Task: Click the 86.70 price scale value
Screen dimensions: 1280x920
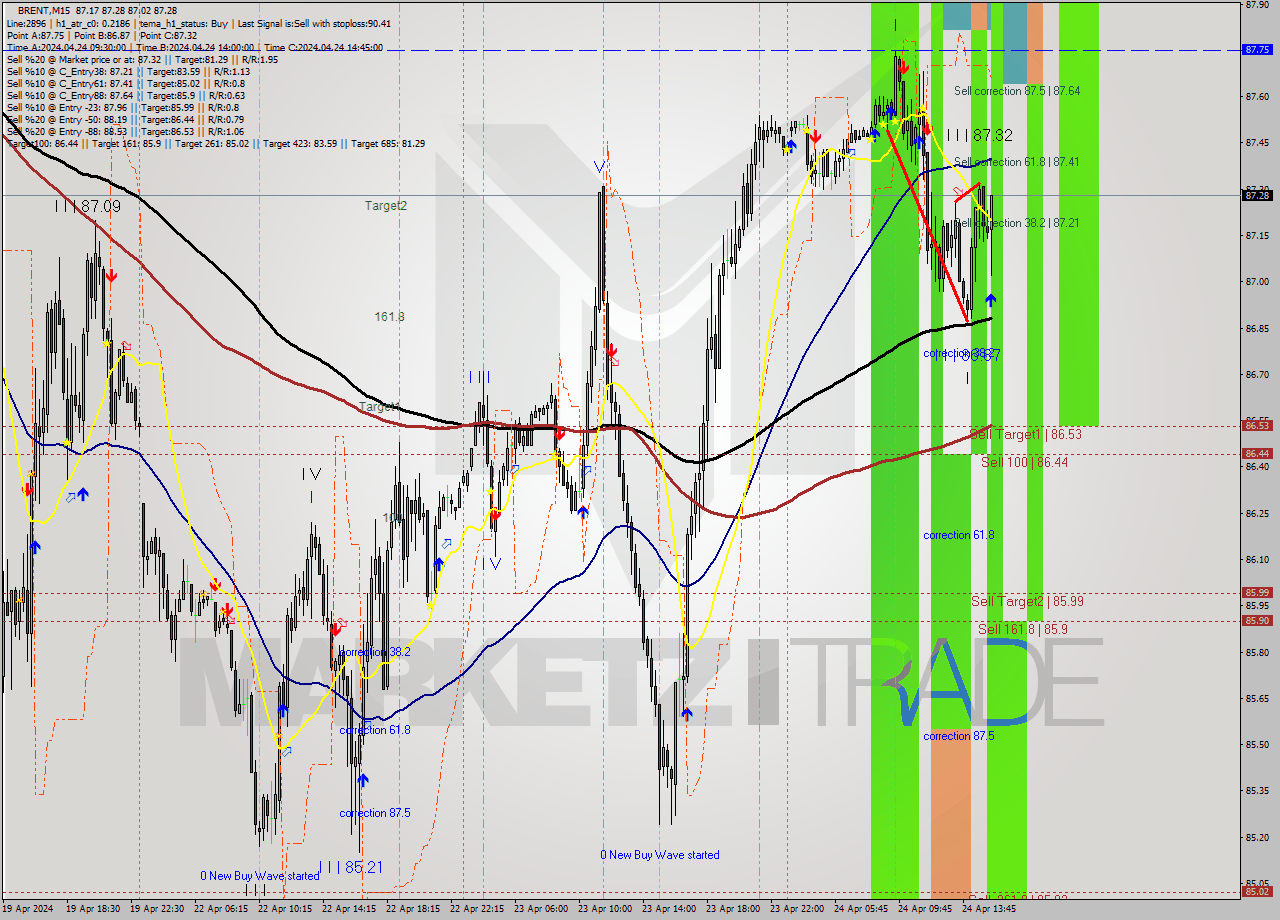Action: click(x=1257, y=375)
